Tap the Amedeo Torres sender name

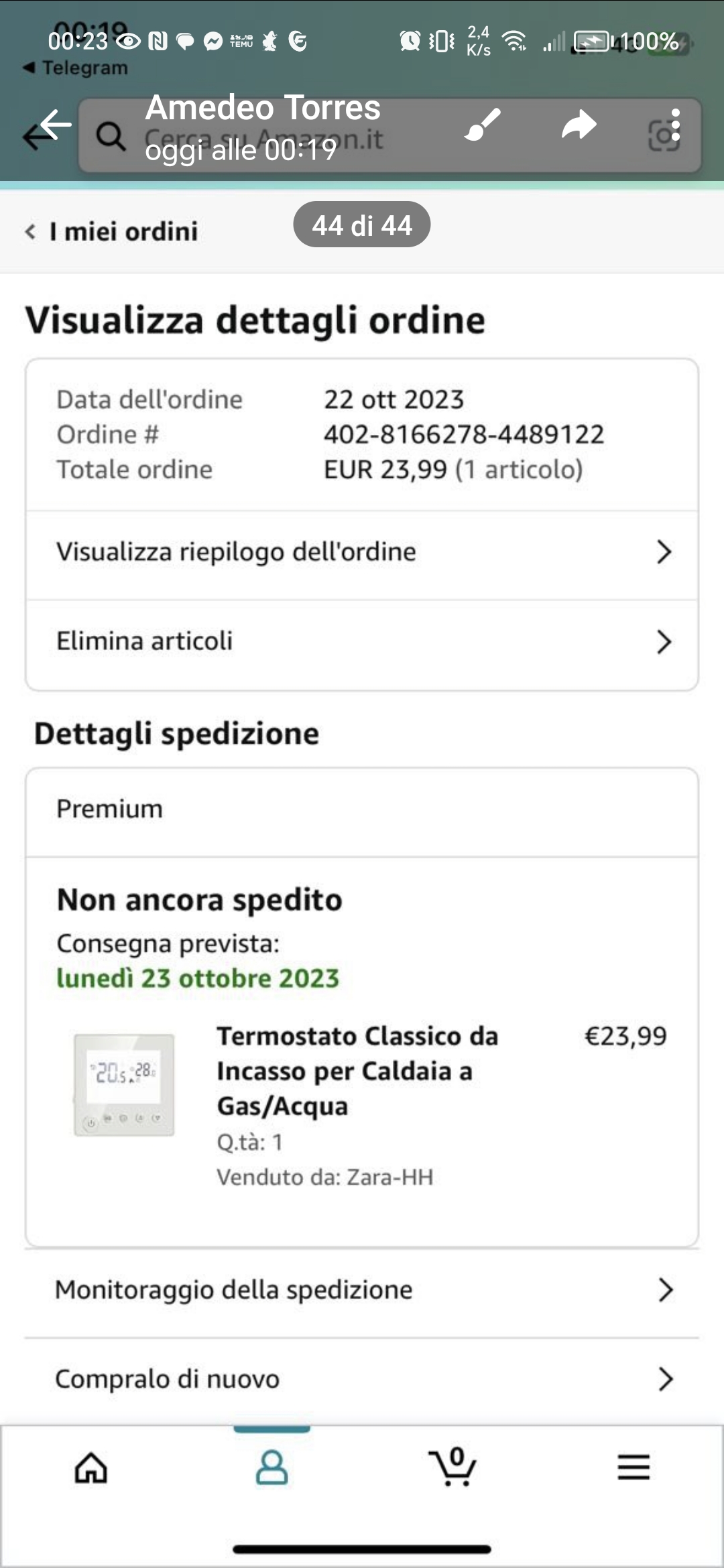point(263,107)
